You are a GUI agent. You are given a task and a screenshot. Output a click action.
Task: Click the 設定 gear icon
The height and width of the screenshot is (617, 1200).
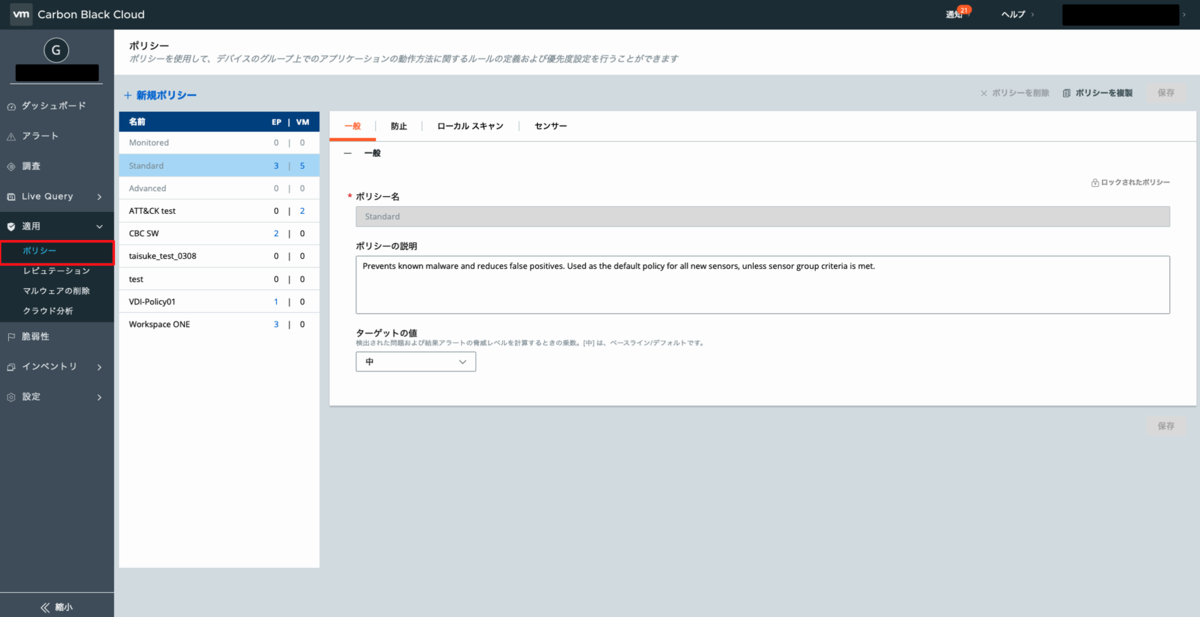coord(11,397)
